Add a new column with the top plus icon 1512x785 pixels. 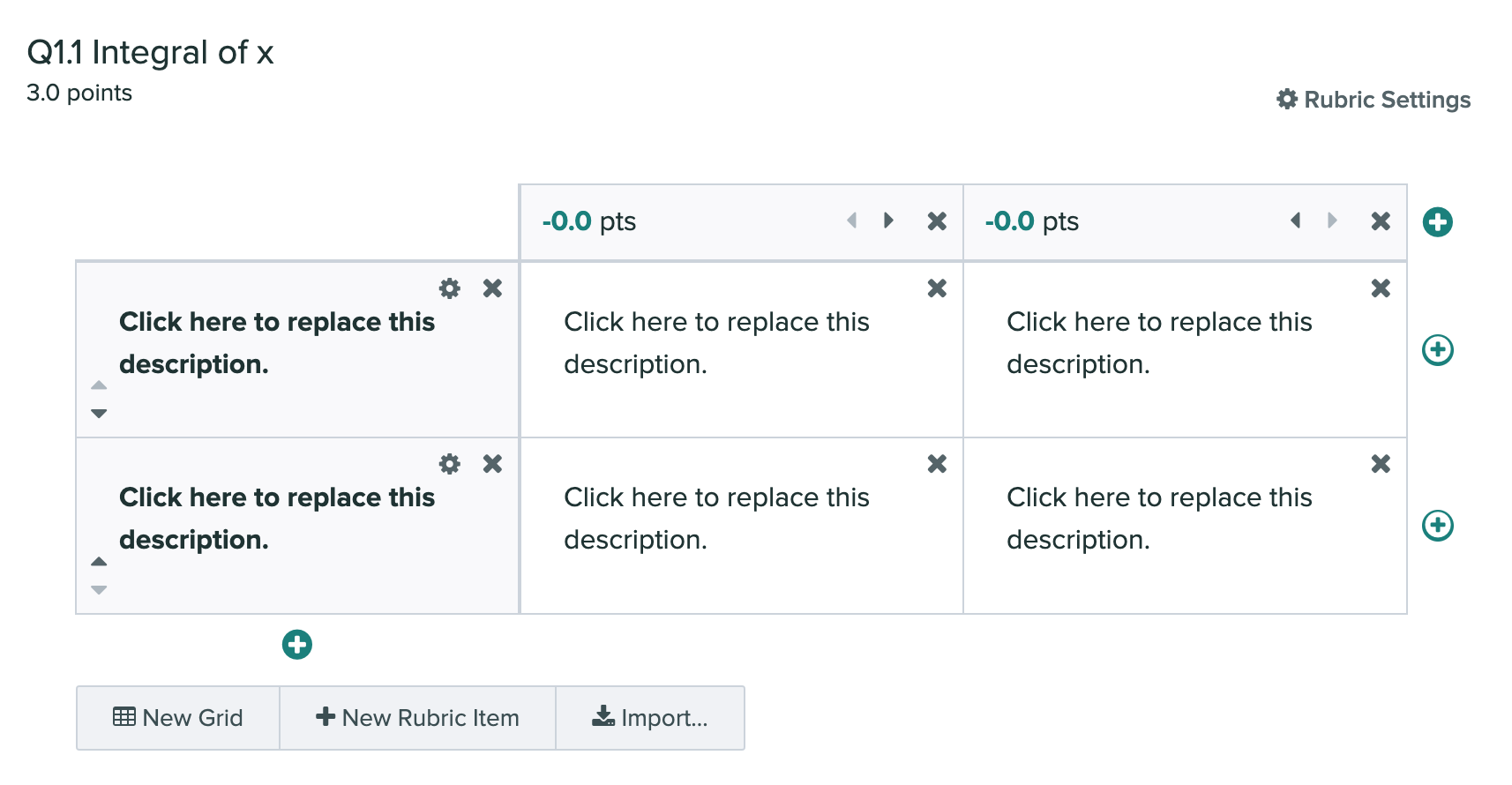pos(1438,221)
